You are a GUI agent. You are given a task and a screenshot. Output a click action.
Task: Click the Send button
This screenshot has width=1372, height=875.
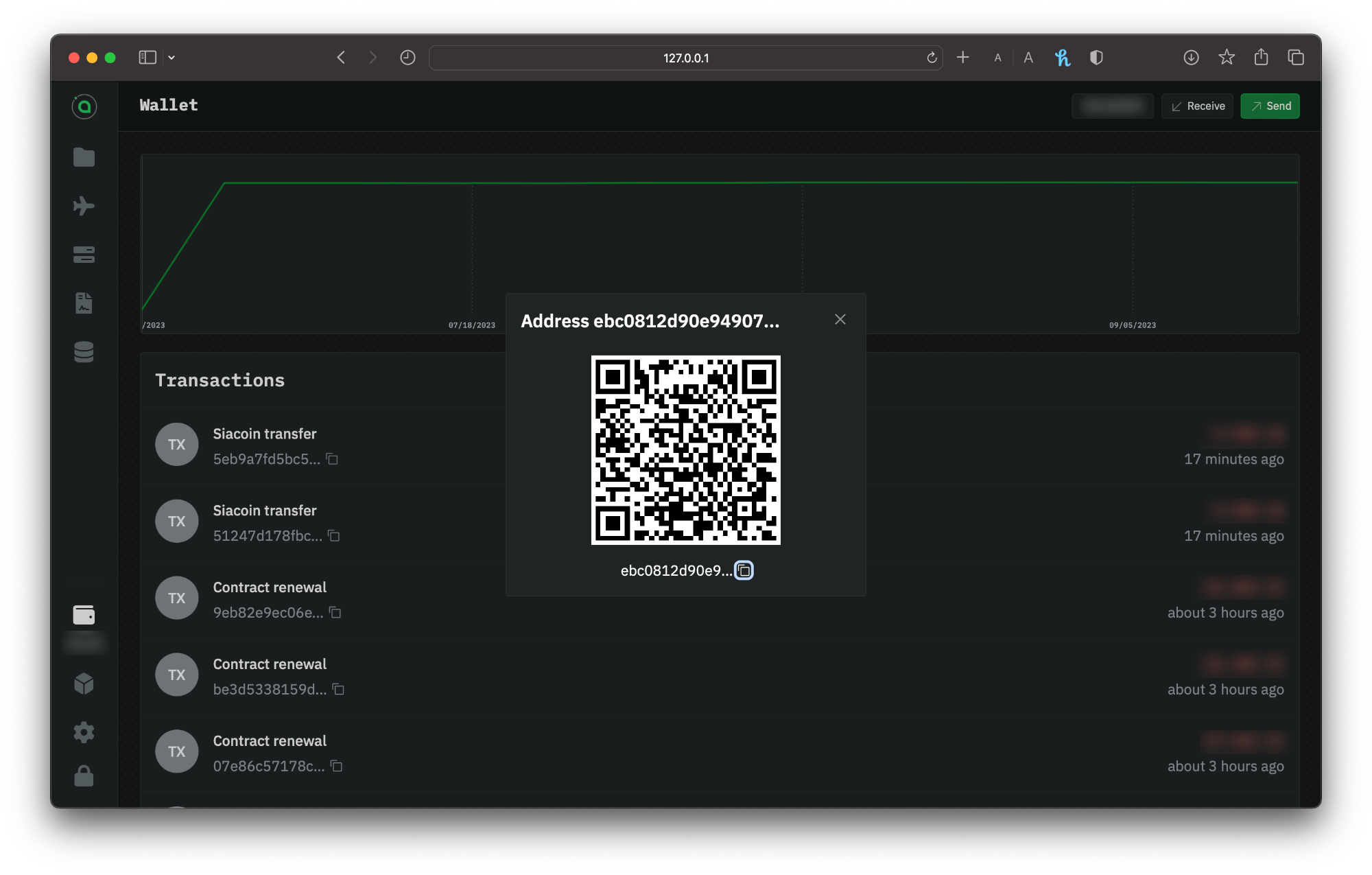(1270, 106)
